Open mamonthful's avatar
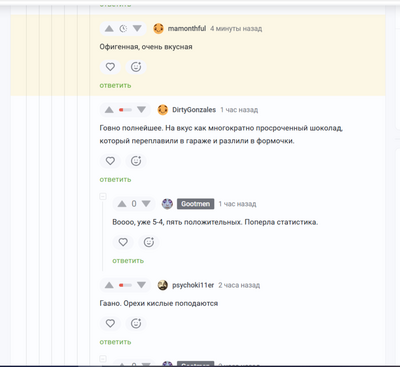Image resolution: width=400 pixels, height=367 pixels. (x=158, y=29)
